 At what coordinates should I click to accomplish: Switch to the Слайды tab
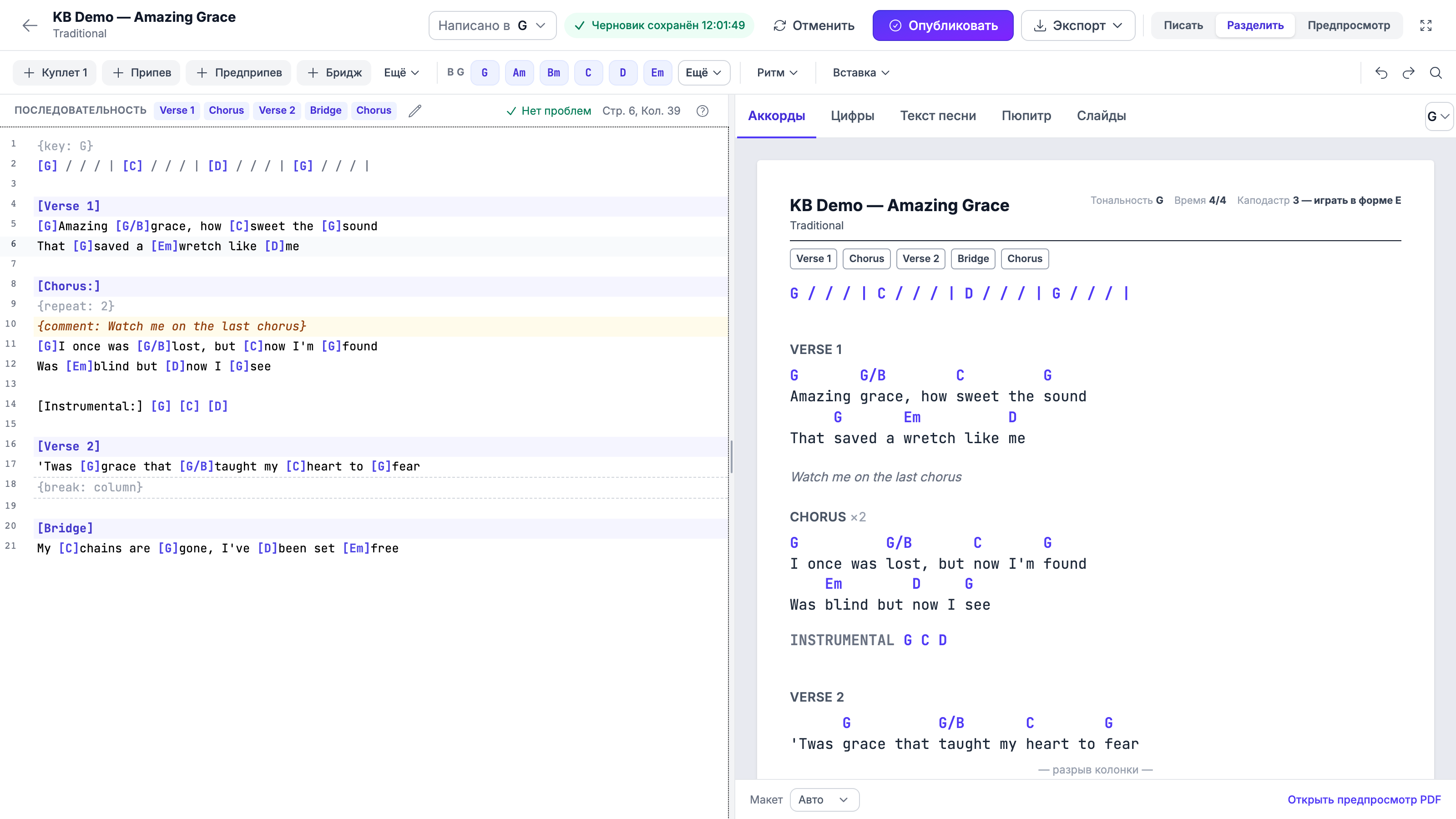click(x=1101, y=116)
